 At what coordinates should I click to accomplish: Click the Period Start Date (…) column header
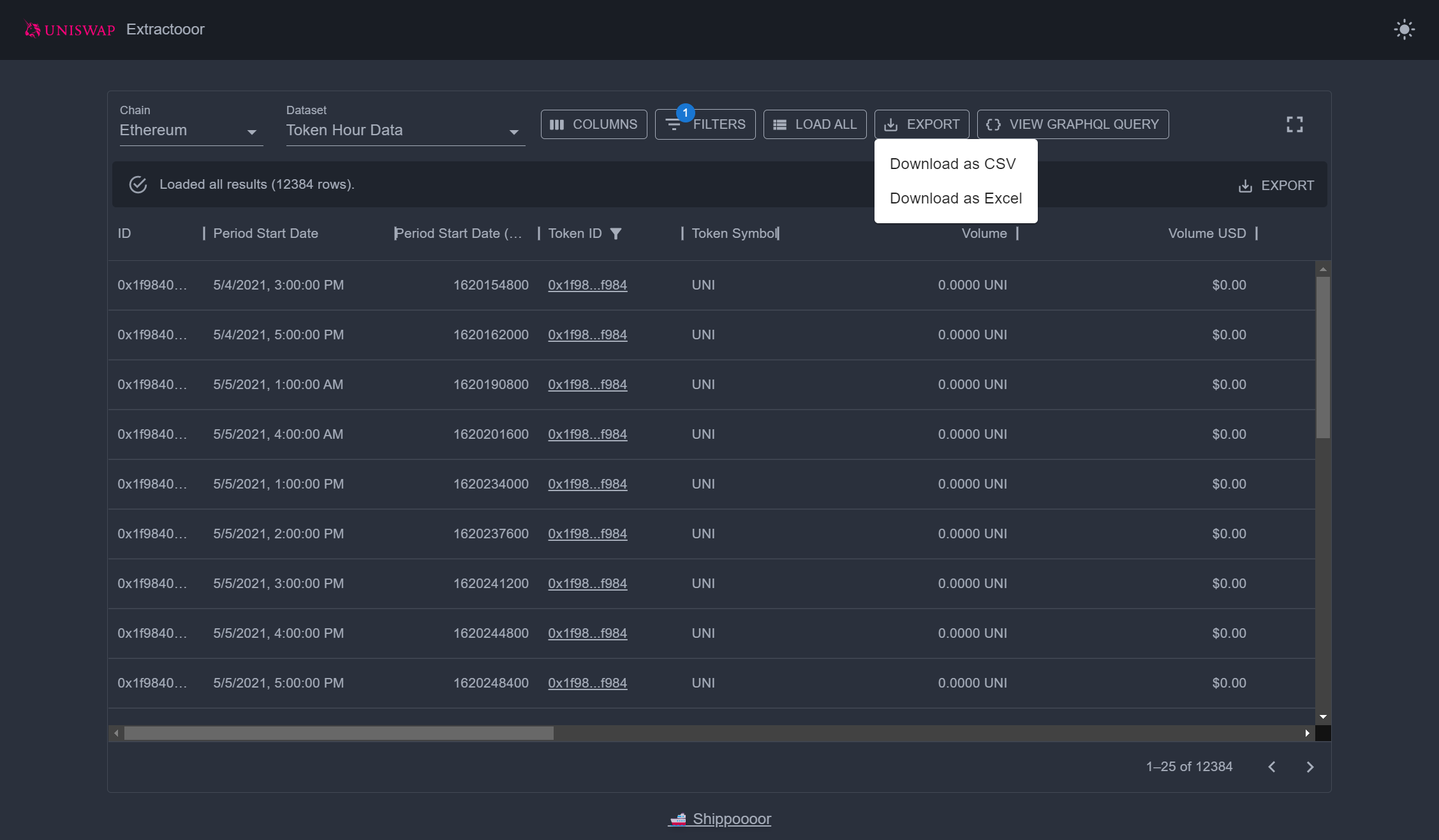point(459,233)
